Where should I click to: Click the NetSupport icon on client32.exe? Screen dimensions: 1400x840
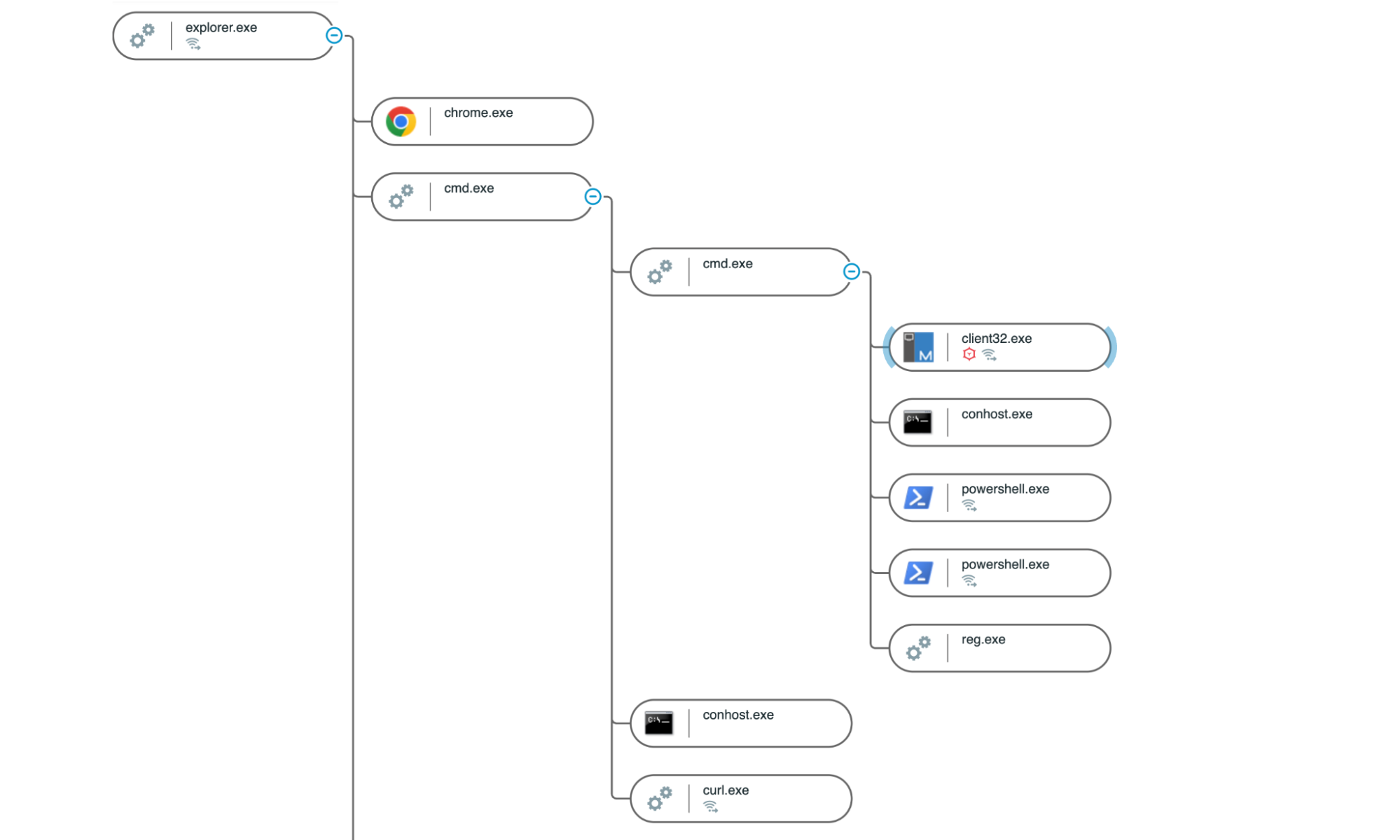tap(917, 346)
